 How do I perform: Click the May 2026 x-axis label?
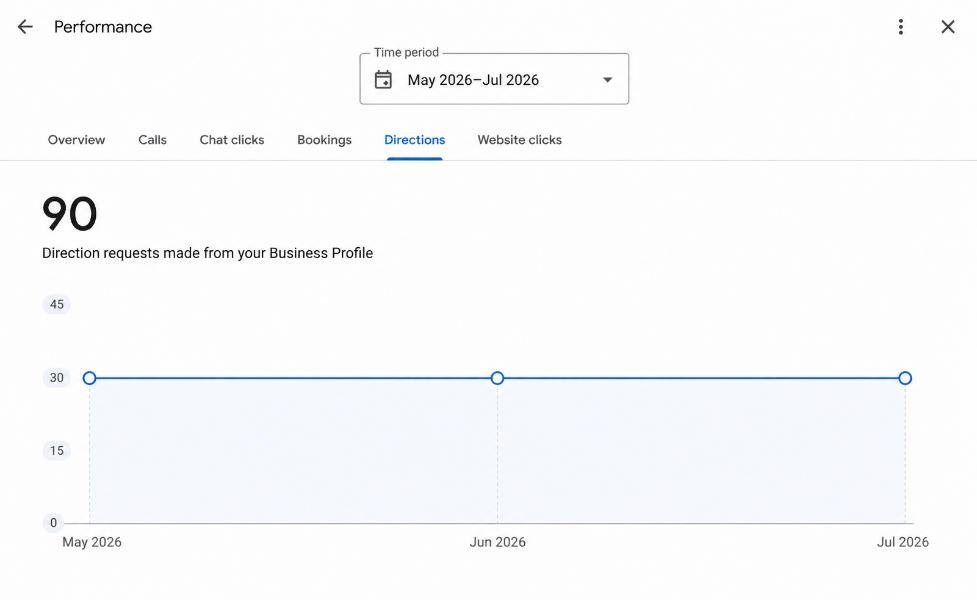coord(92,542)
